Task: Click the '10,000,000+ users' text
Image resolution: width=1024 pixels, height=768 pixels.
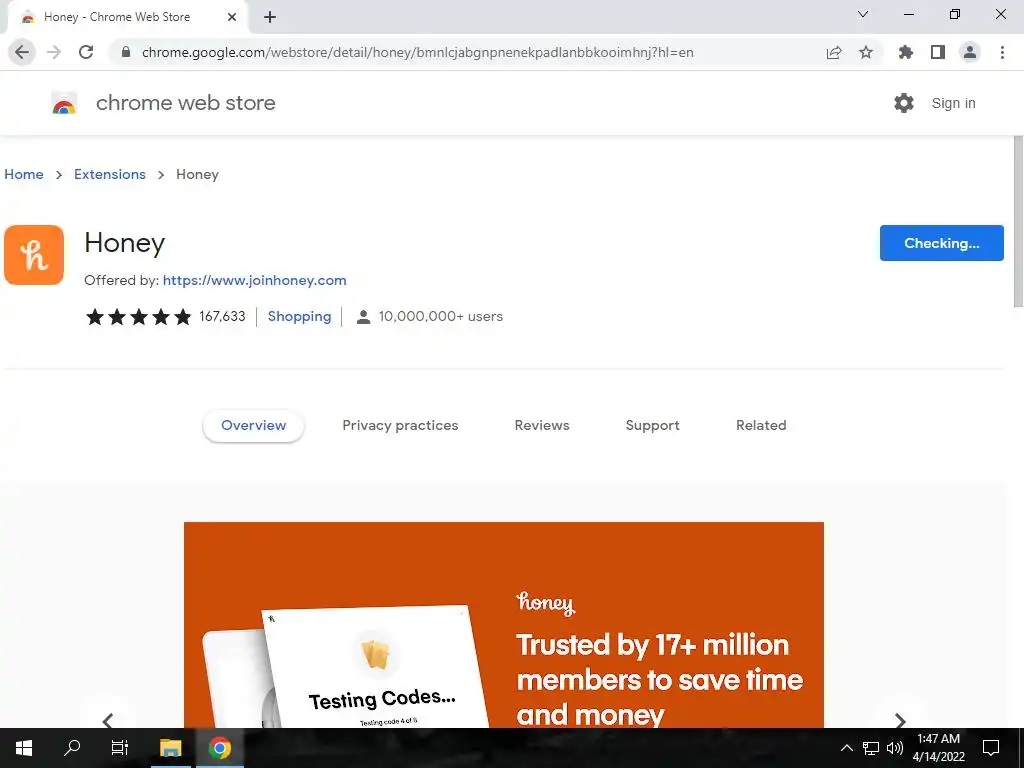Action: [x=441, y=316]
